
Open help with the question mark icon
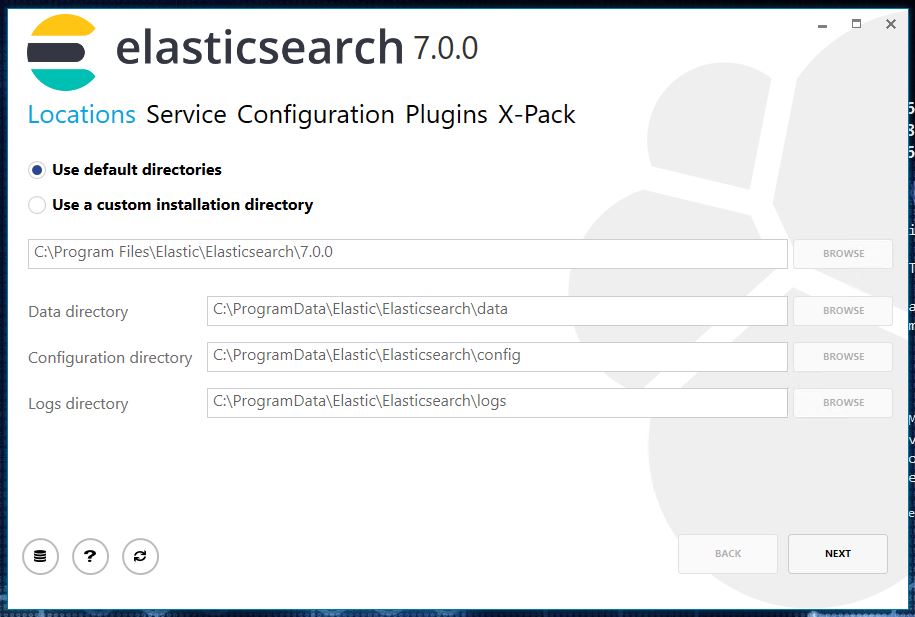90,556
